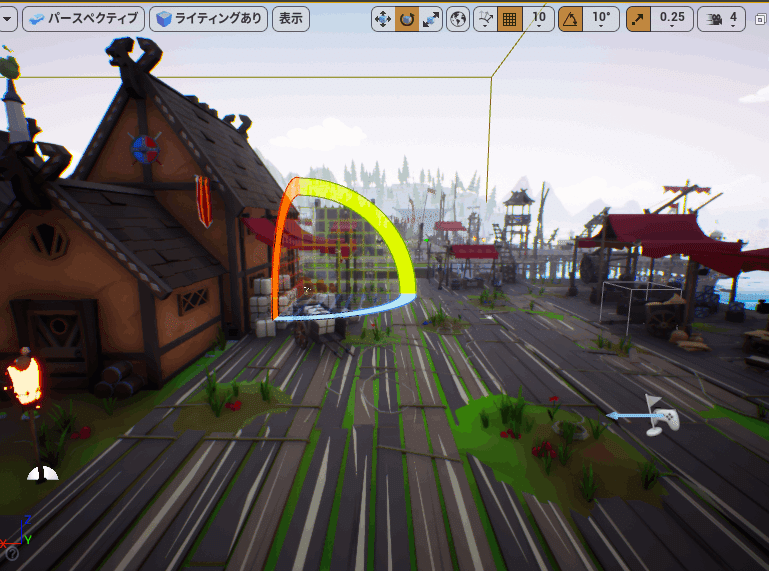Image resolution: width=769 pixels, height=571 pixels.
Task: Click the help question mark icon
Action: [x=12, y=554]
